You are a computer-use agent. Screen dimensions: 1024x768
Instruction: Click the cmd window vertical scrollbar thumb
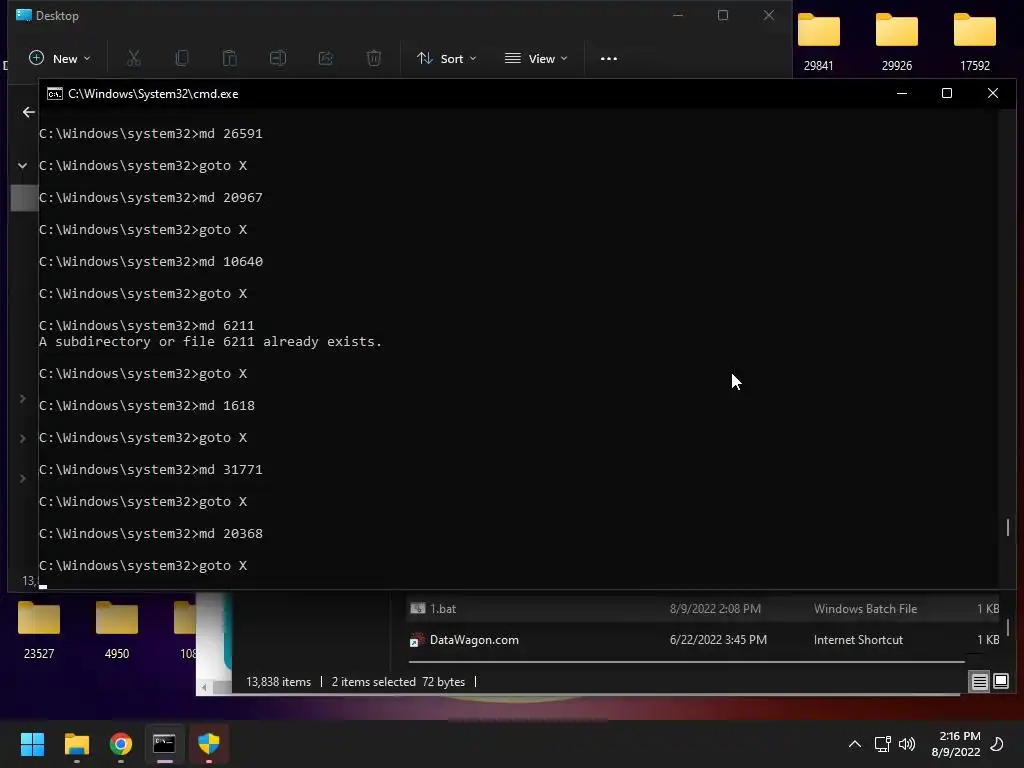(1008, 526)
